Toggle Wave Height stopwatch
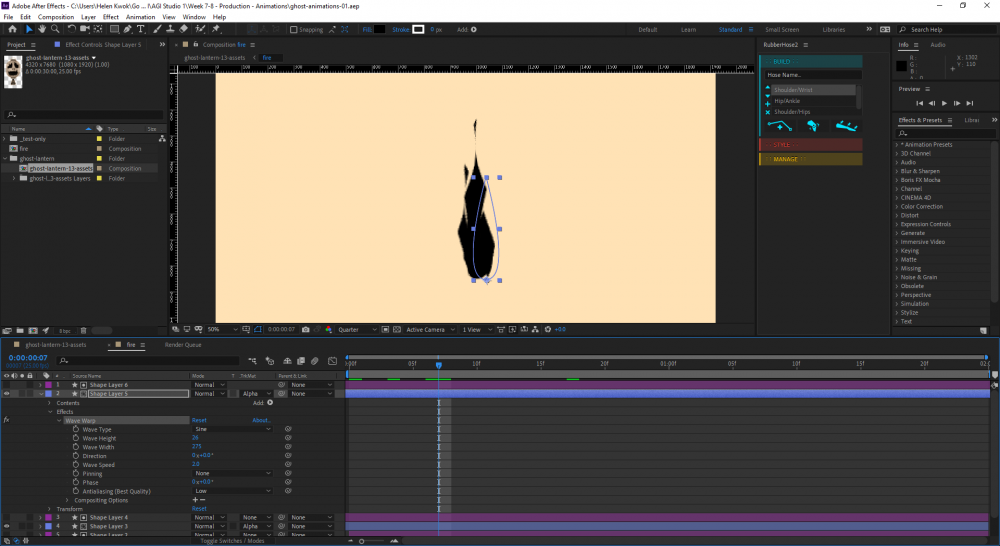This screenshot has width=1000, height=546. pos(76,438)
